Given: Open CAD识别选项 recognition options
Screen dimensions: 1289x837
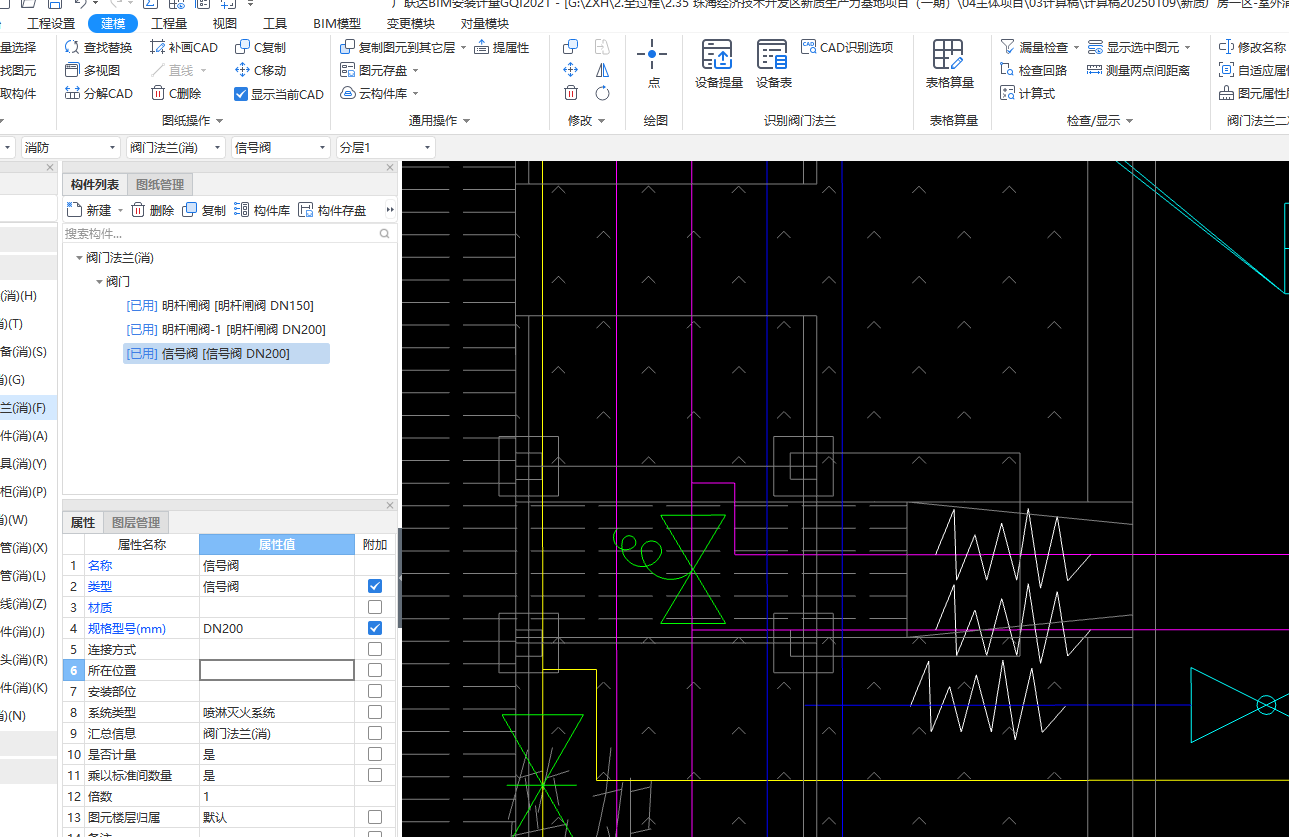Looking at the screenshot, I should tap(848, 47).
